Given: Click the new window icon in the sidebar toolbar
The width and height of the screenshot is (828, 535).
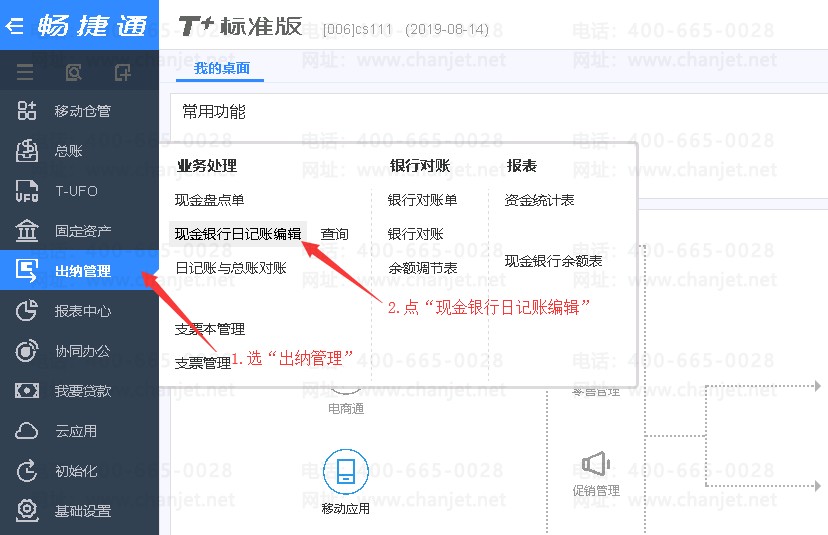Looking at the screenshot, I should (123, 72).
